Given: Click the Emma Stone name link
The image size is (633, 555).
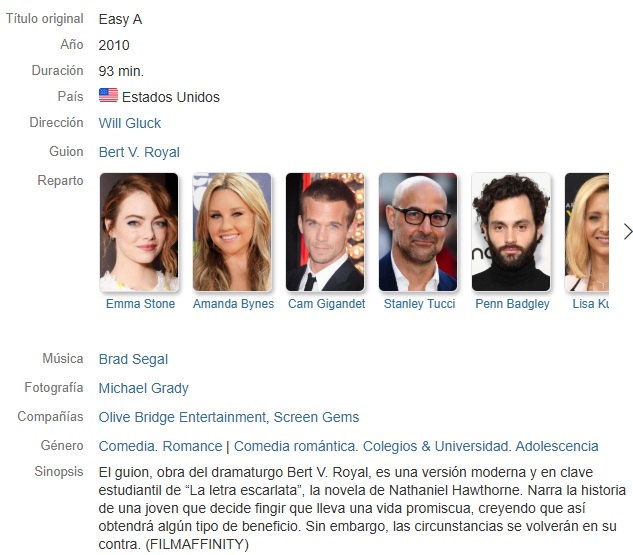Looking at the screenshot, I should pos(140,304).
